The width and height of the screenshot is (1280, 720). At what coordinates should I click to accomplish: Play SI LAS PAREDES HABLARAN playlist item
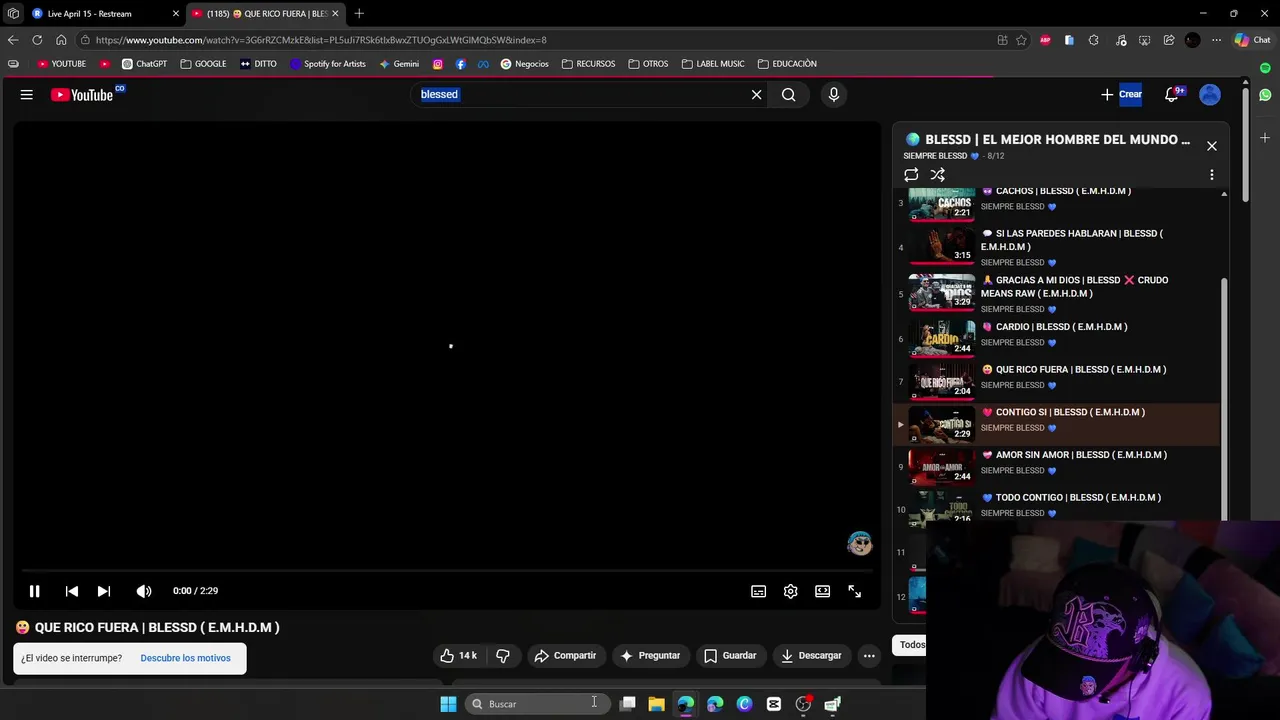1056,247
